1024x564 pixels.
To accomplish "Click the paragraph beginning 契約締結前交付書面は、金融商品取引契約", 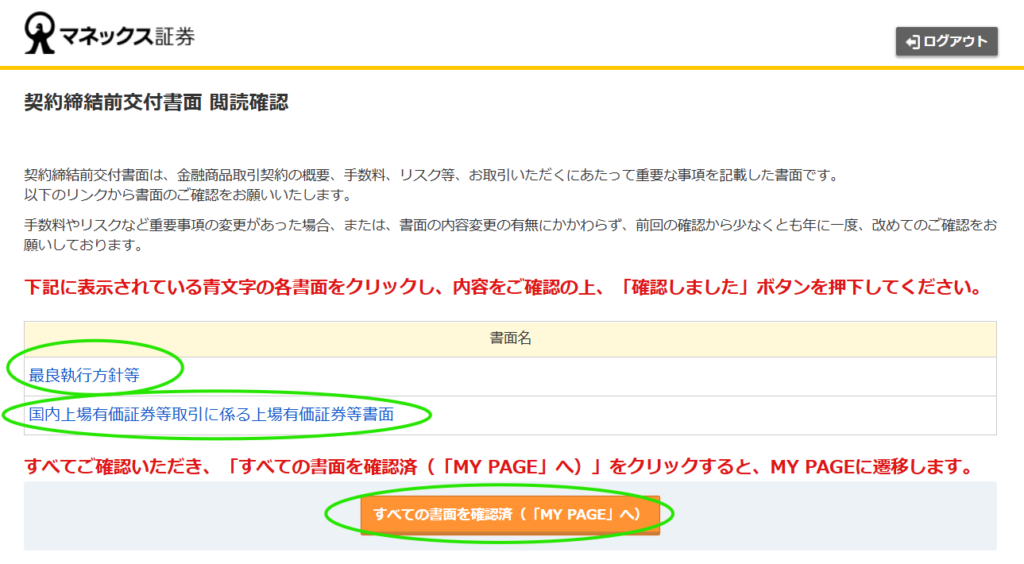I will click(x=430, y=175).
